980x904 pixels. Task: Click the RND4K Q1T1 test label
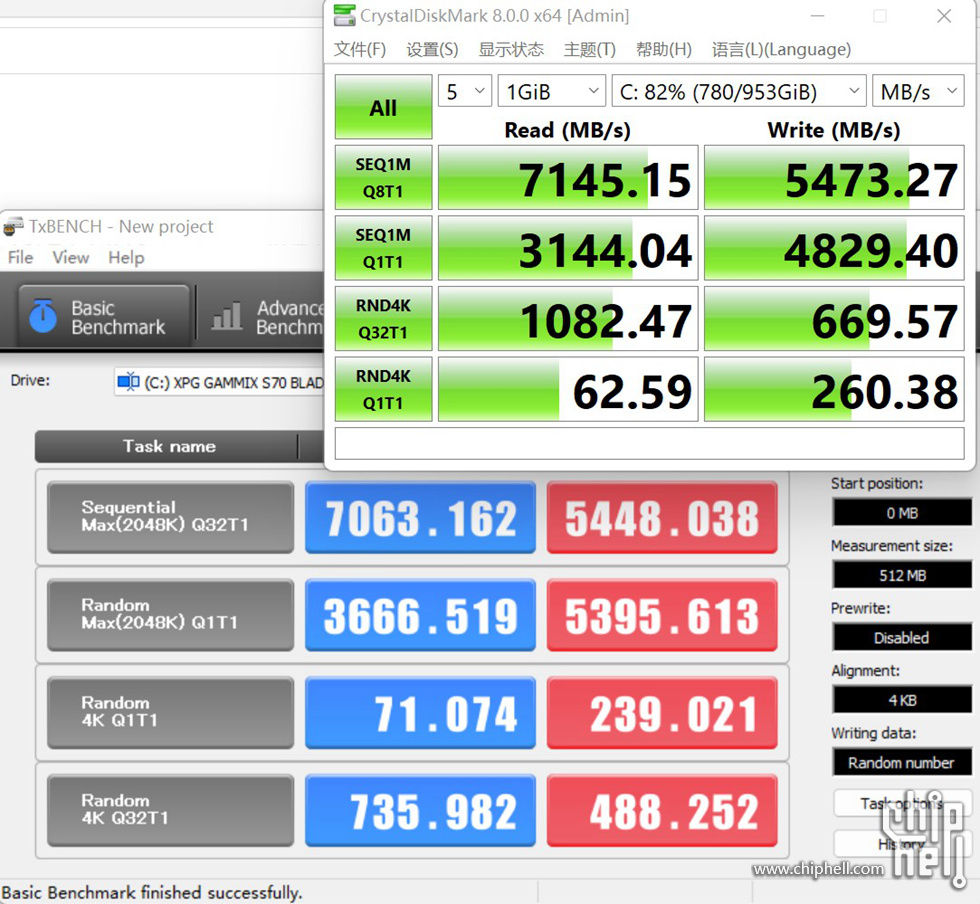point(383,389)
